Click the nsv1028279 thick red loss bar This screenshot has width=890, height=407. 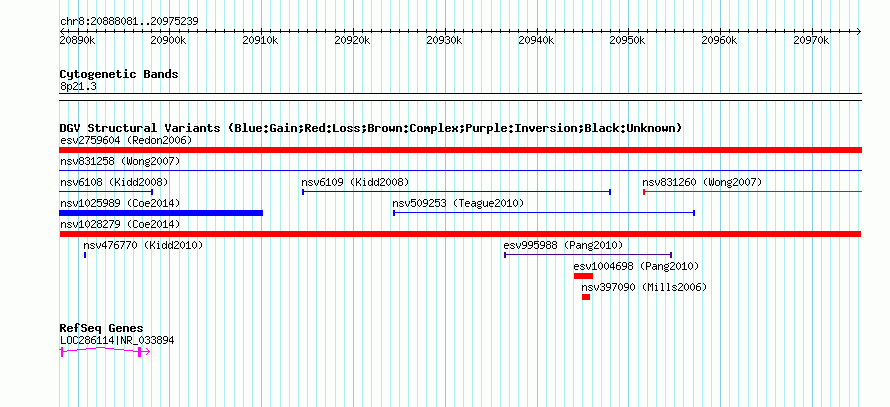tap(460, 234)
